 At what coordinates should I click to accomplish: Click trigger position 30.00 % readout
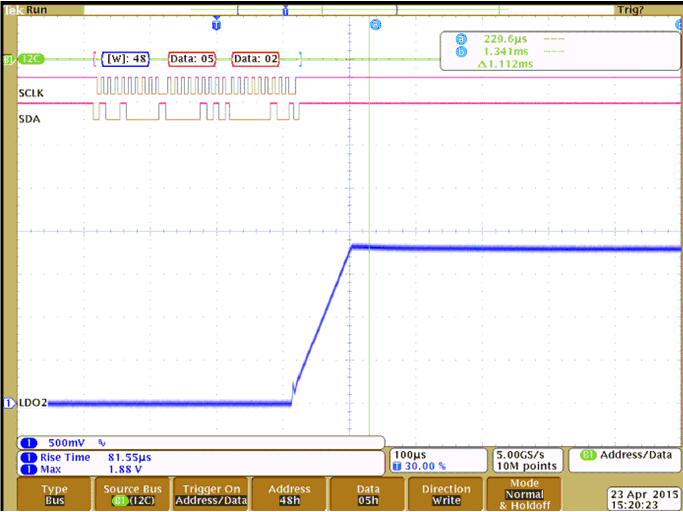(x=424, y=466)
